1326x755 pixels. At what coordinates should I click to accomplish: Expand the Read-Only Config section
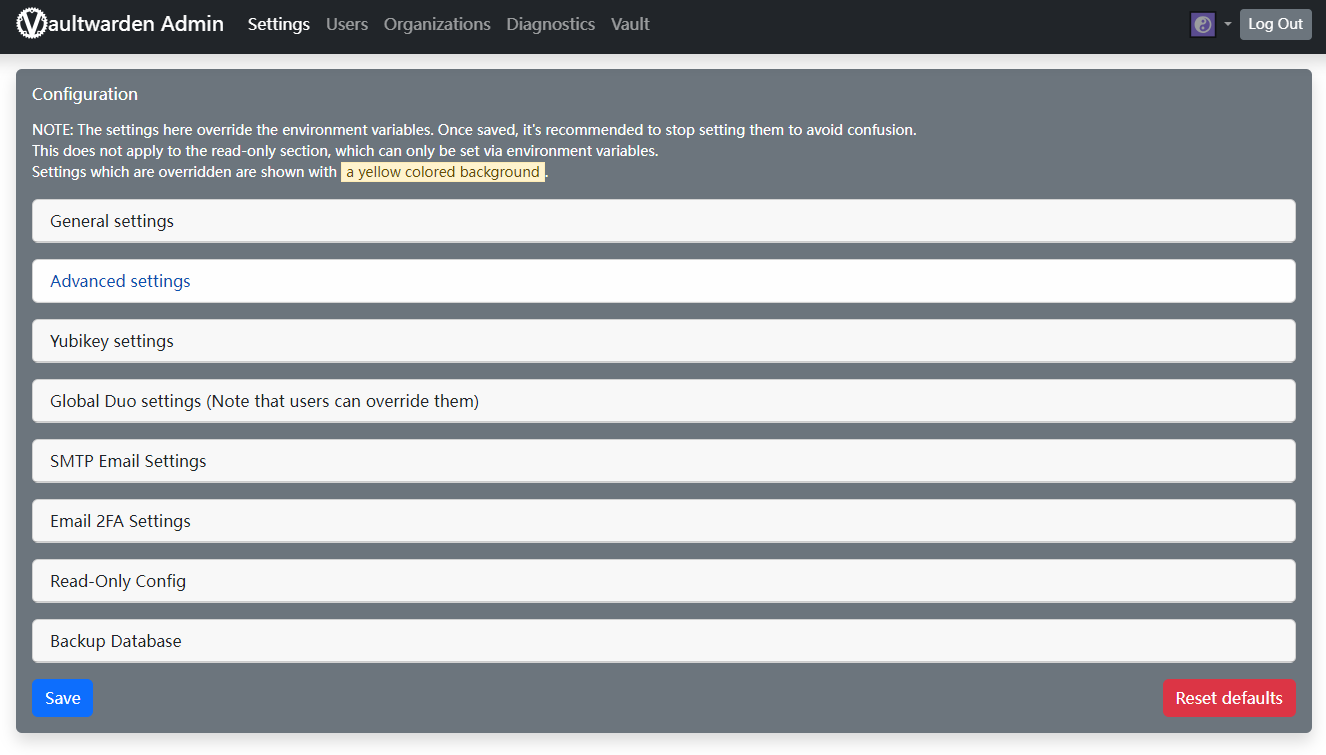[664, 581]
